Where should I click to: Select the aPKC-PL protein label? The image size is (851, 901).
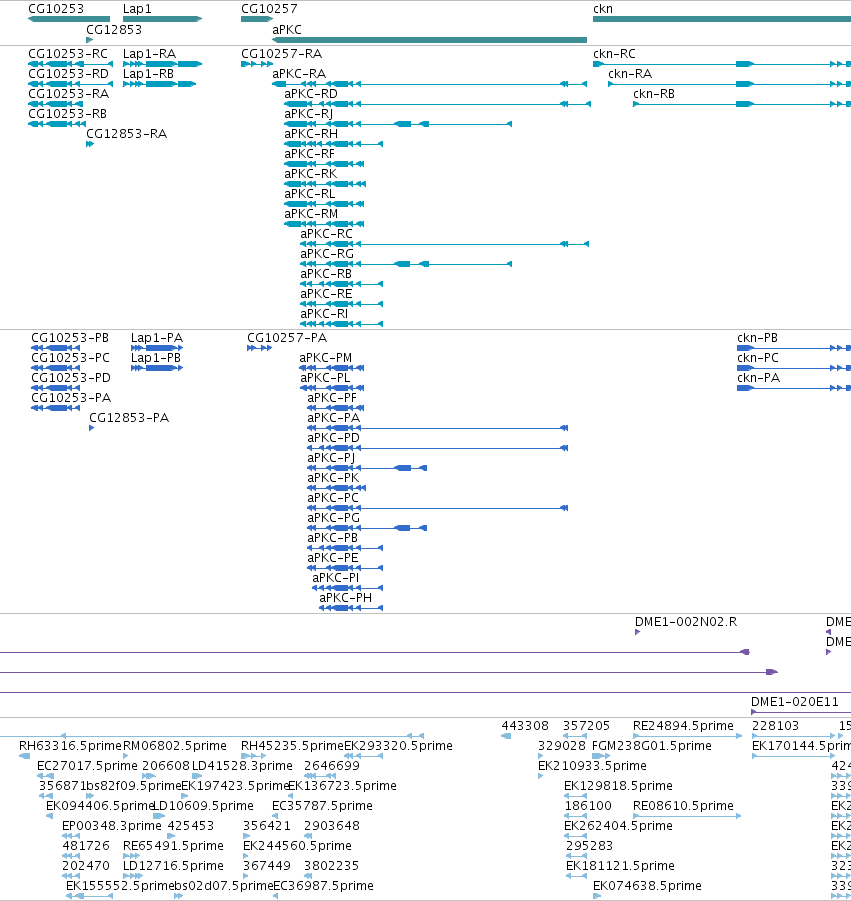[325, 378]
